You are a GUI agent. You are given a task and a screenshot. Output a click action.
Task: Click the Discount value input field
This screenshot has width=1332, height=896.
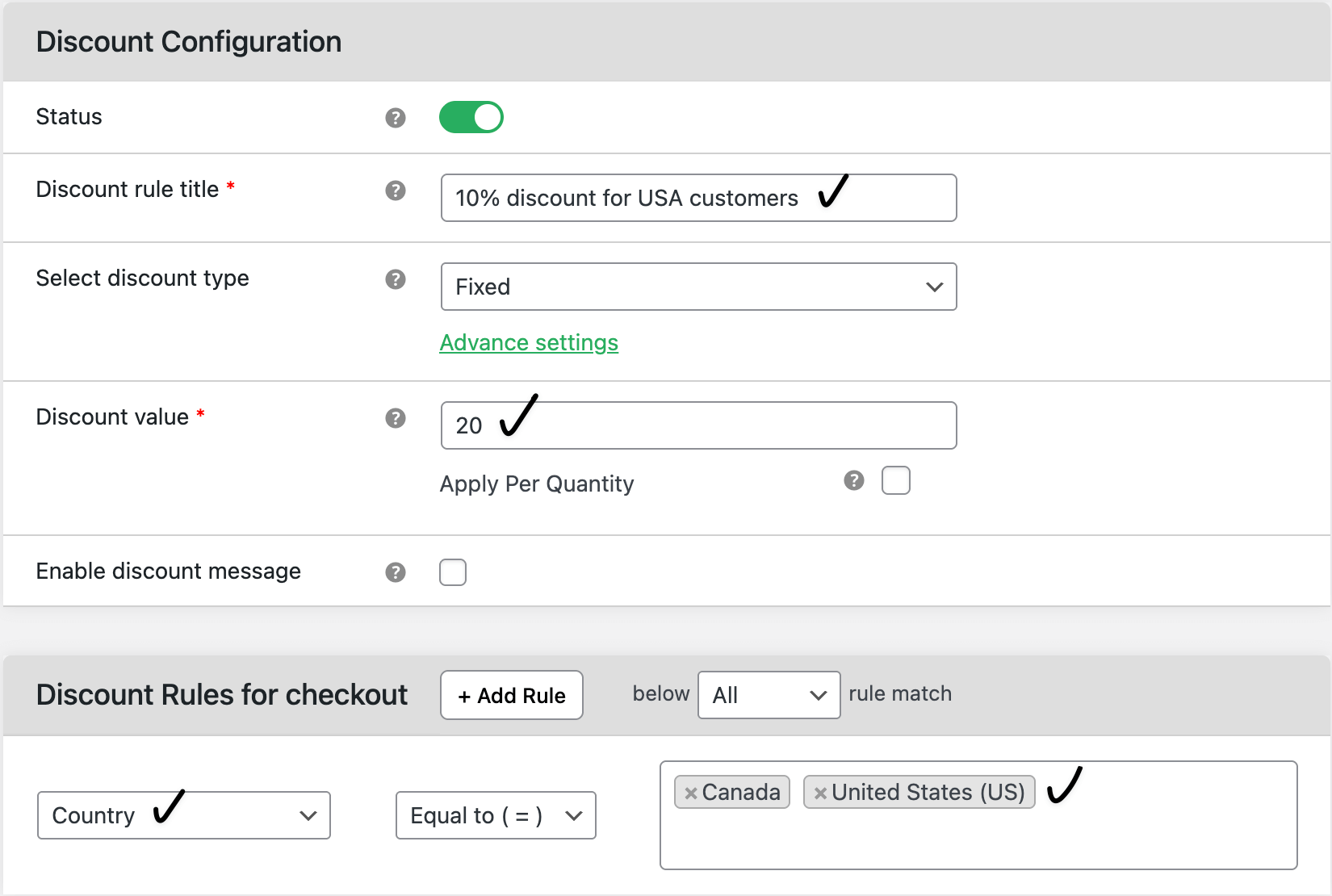pyautogui.click(x=727, y=425)
